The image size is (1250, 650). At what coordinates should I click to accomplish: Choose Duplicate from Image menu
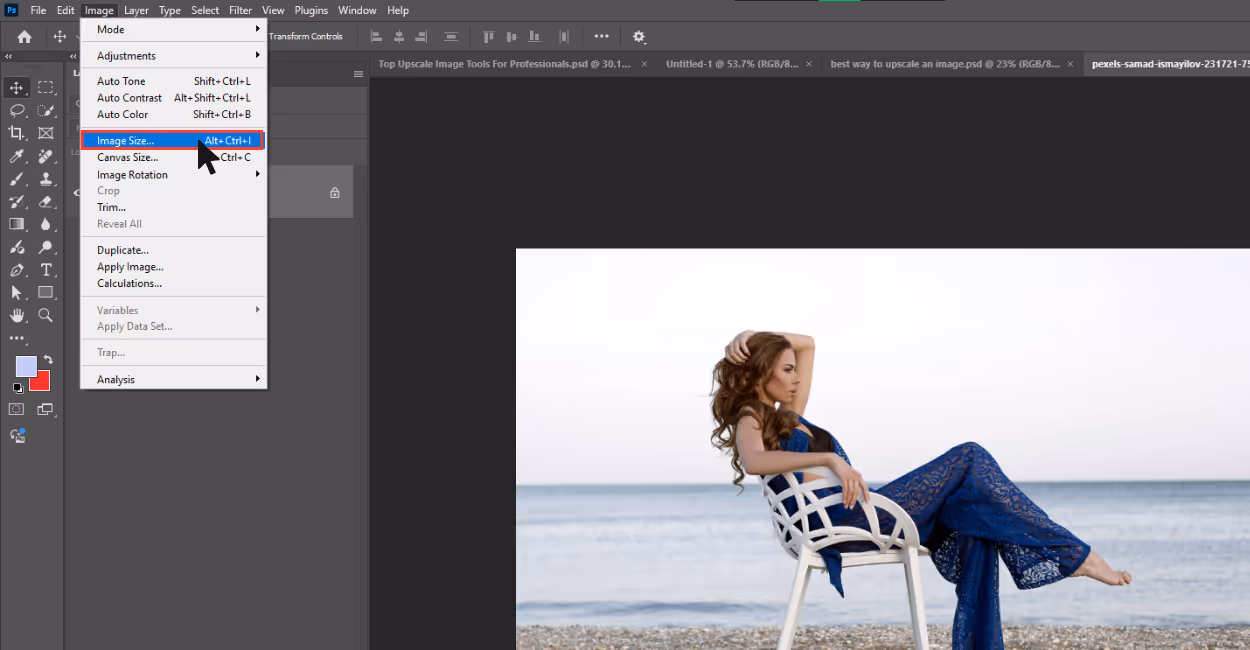point(173,250)
